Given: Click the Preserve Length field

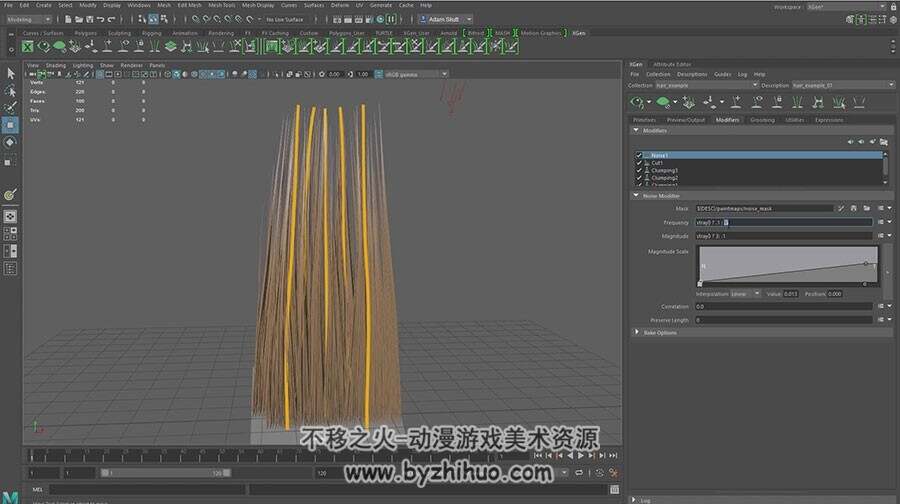Looking at the screenshot, I should [783, 320].
